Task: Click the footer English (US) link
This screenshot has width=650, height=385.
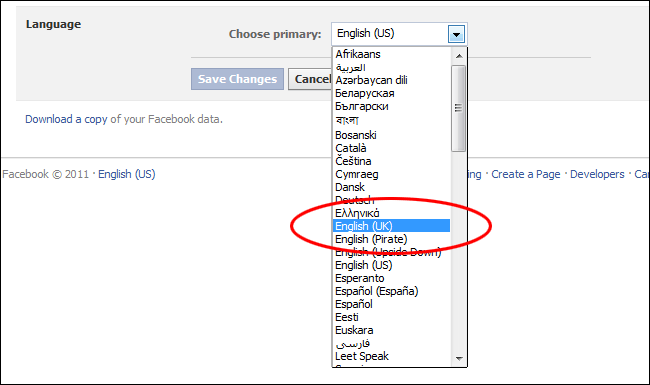Action: tap(127, 174)
